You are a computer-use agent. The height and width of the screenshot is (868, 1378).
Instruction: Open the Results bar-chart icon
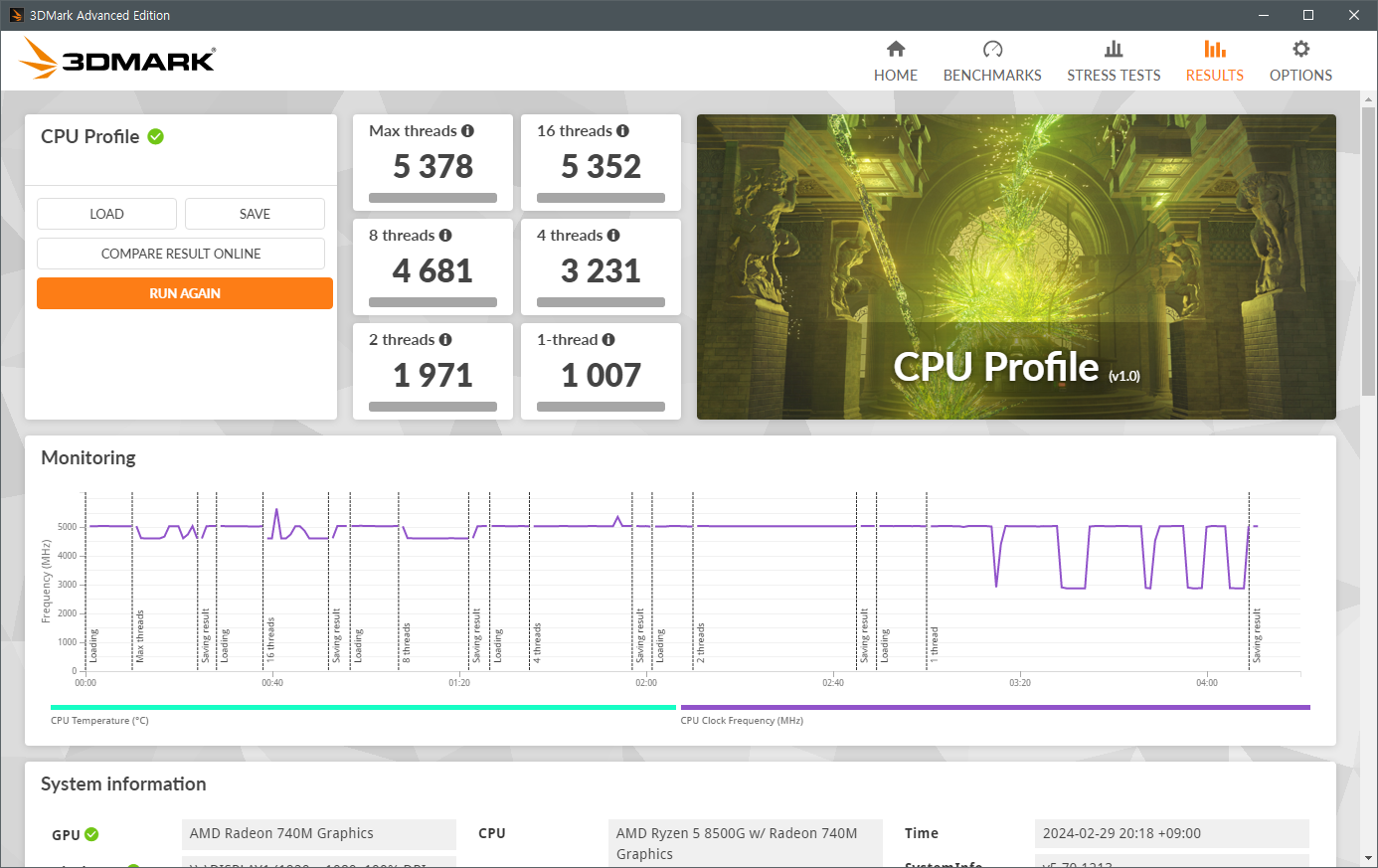[x=1215, y=49]
